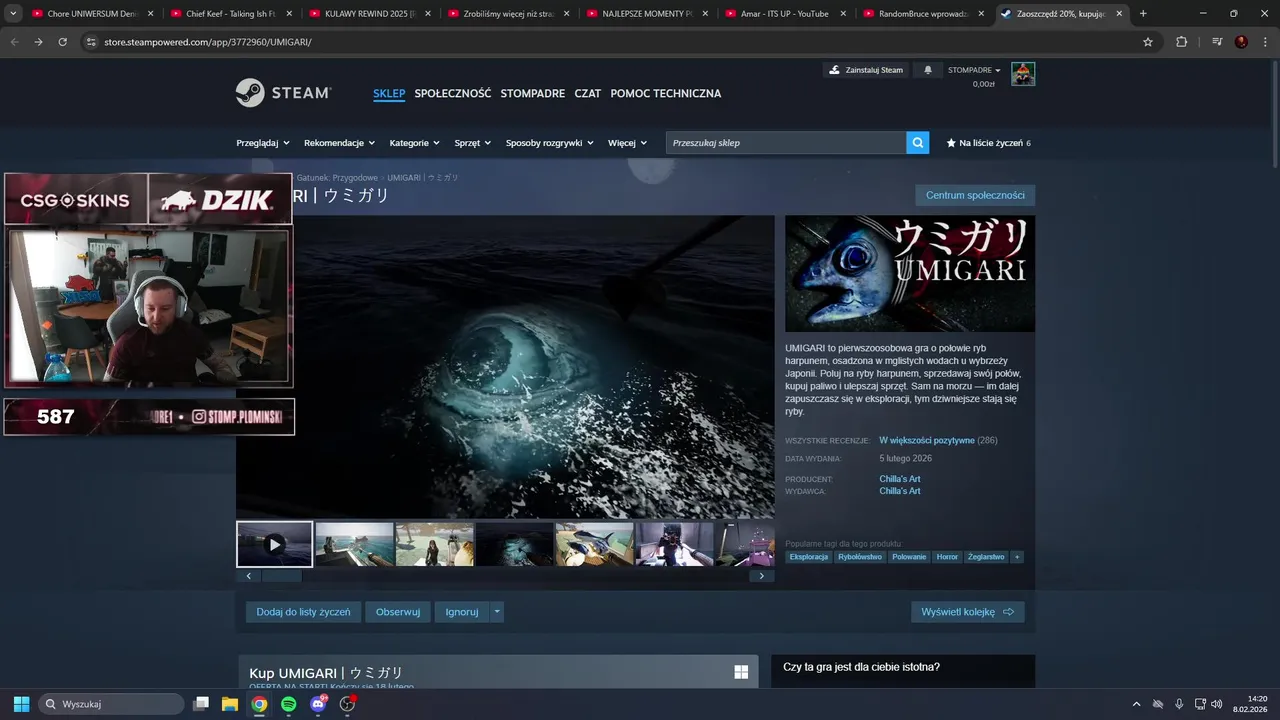Click Centrum społeczności button
Viewport: 1280px width, 720px height.
(x=975, y=195)
